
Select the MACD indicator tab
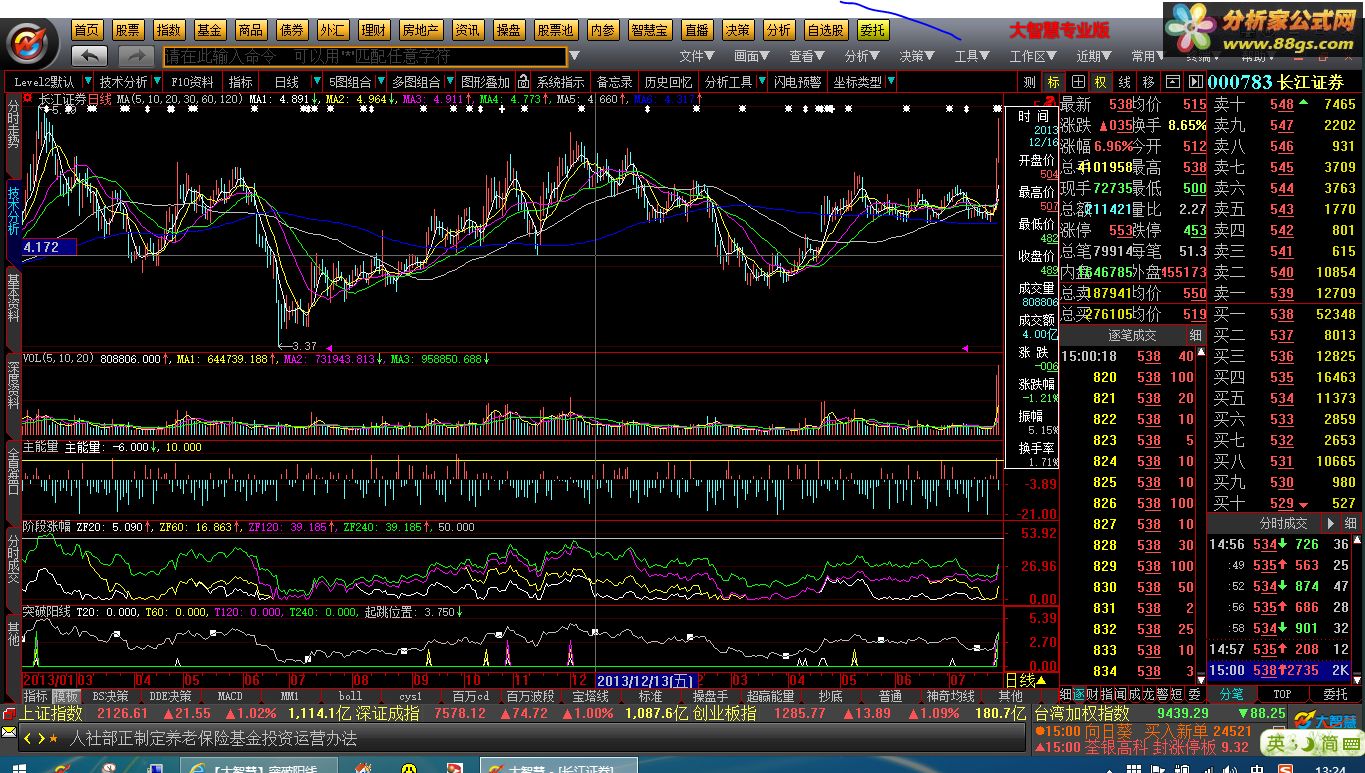(230, 695)
